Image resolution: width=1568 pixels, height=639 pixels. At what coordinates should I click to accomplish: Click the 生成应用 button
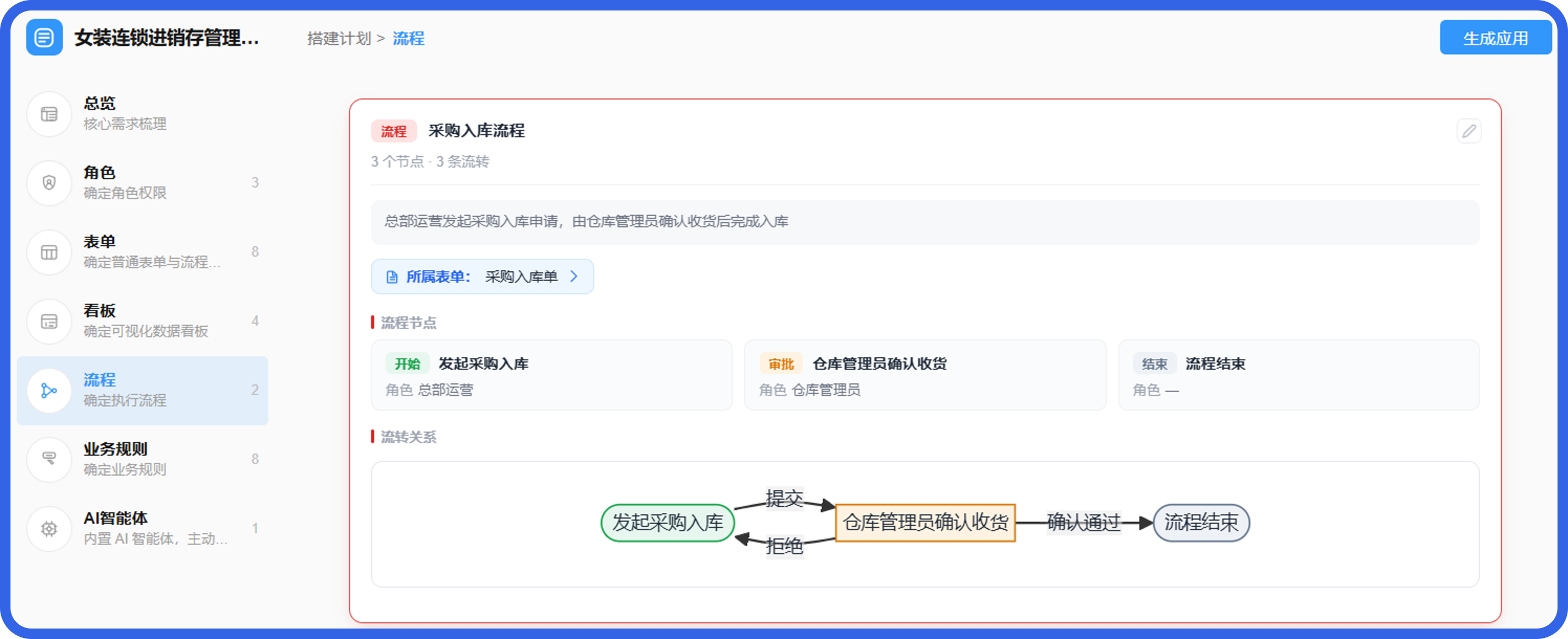1495,38
